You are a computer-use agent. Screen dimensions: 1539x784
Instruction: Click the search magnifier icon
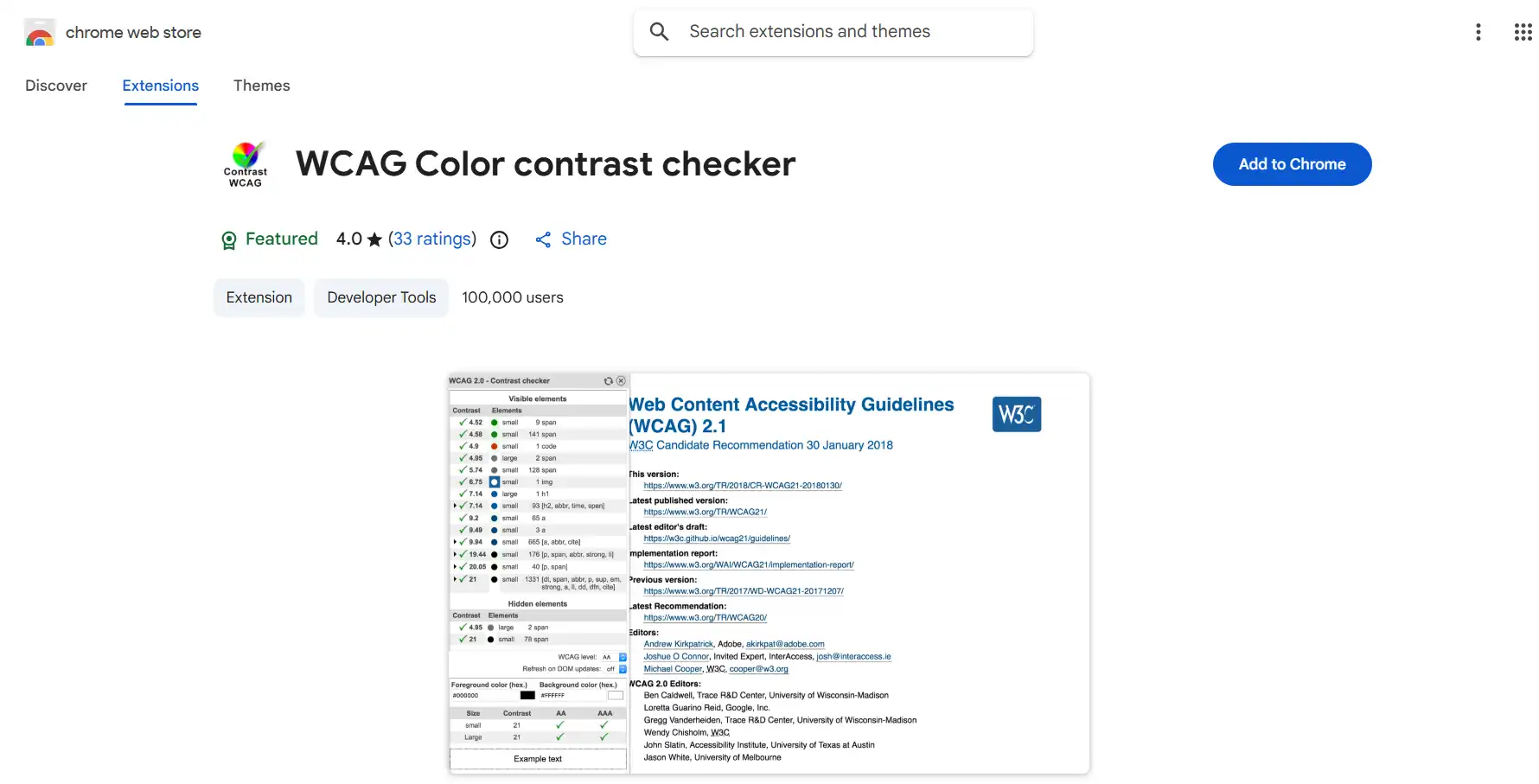[659, 31]
